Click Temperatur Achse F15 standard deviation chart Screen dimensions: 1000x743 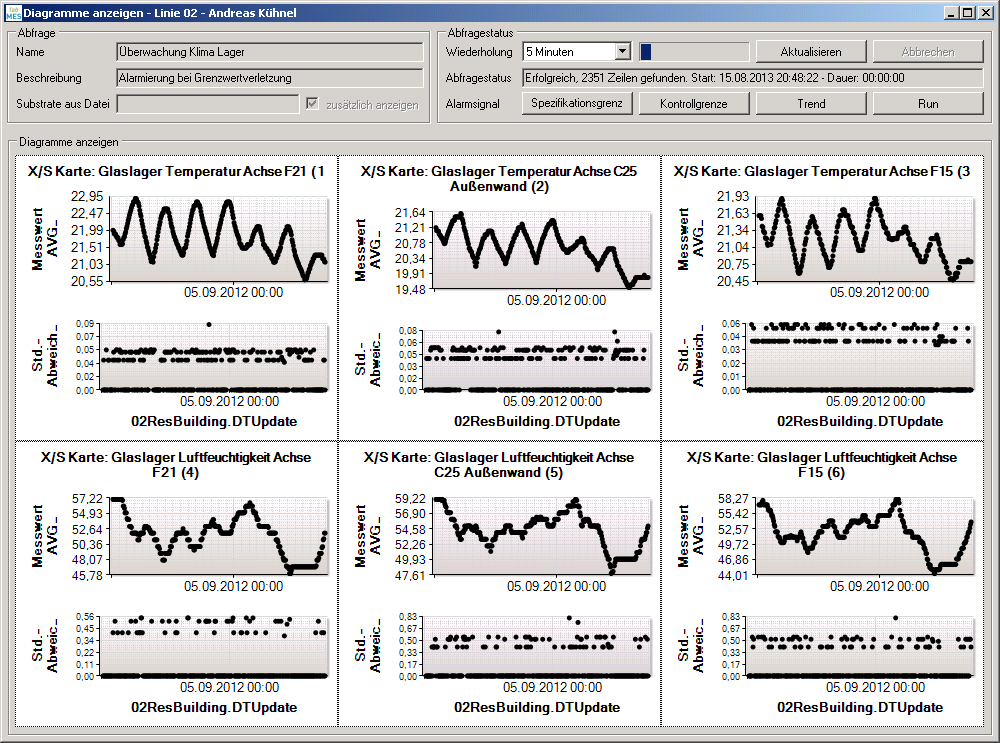[862, 357]
